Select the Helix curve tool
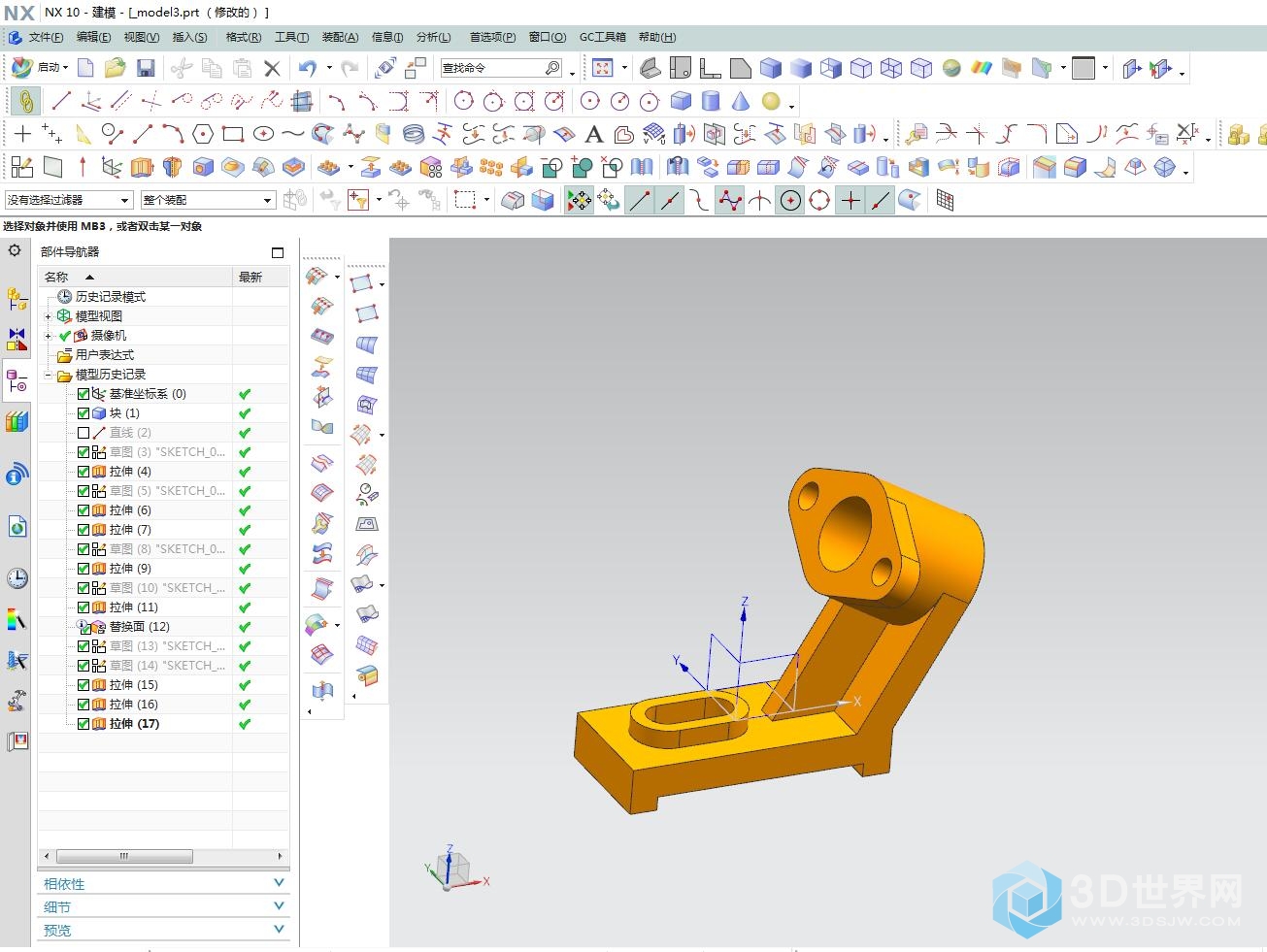1267x952 pixels. [x=414, y=134]
